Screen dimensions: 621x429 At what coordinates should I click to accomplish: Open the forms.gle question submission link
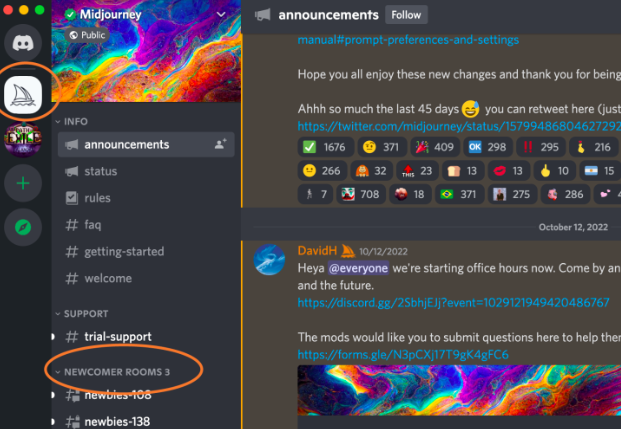pyautogui.click(x=403, y=355)
